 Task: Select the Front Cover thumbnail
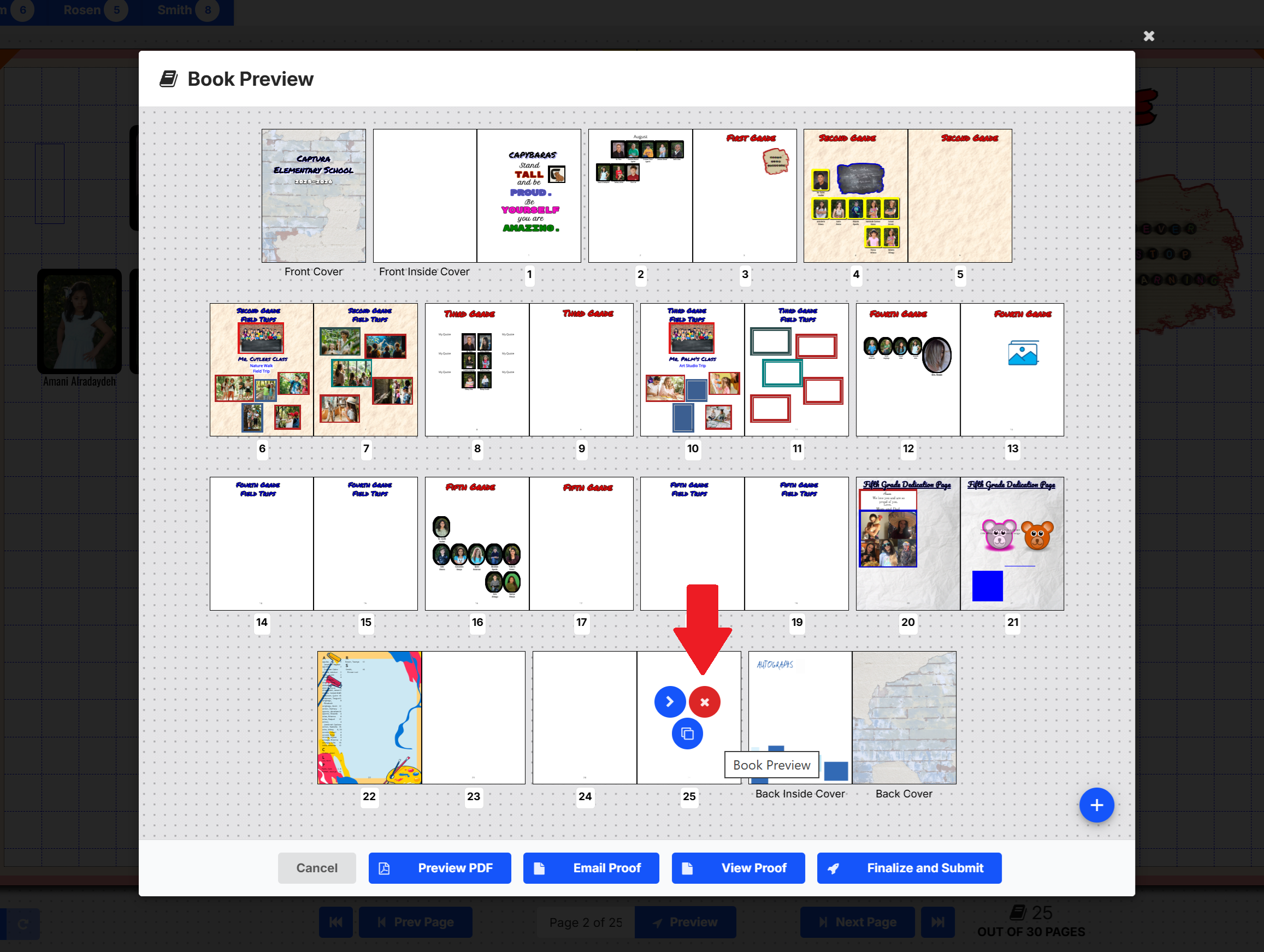tap(313, 196)
